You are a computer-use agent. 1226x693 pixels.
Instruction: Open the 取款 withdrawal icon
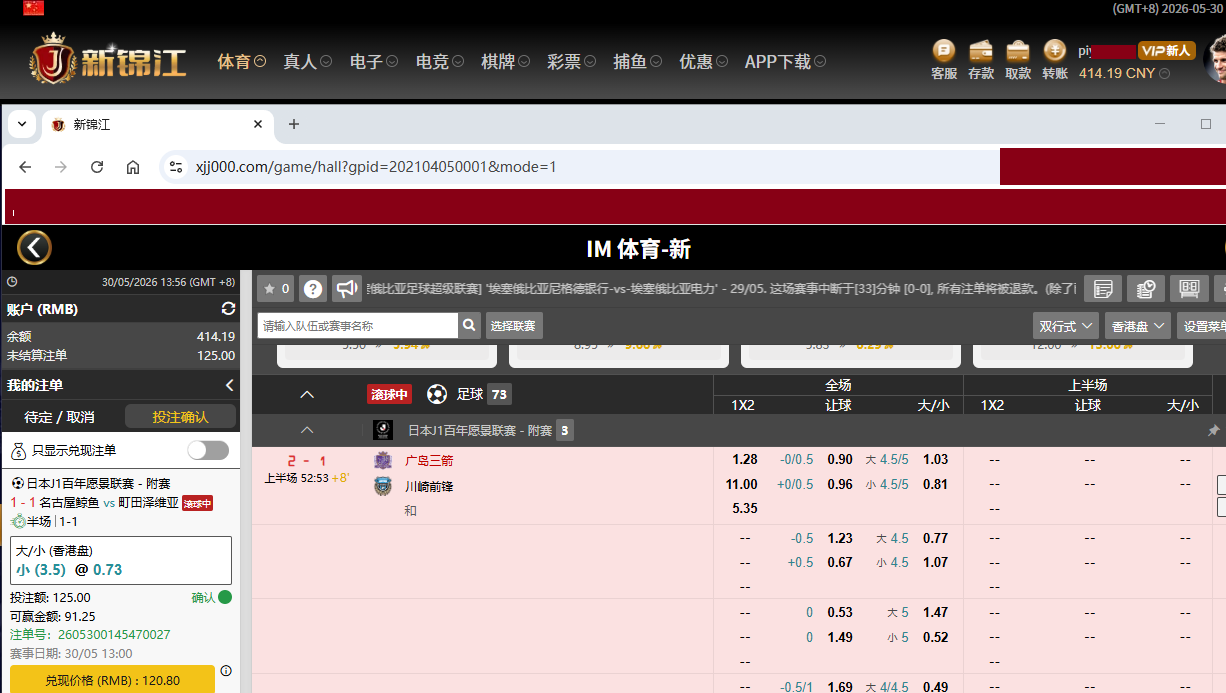1018,51
